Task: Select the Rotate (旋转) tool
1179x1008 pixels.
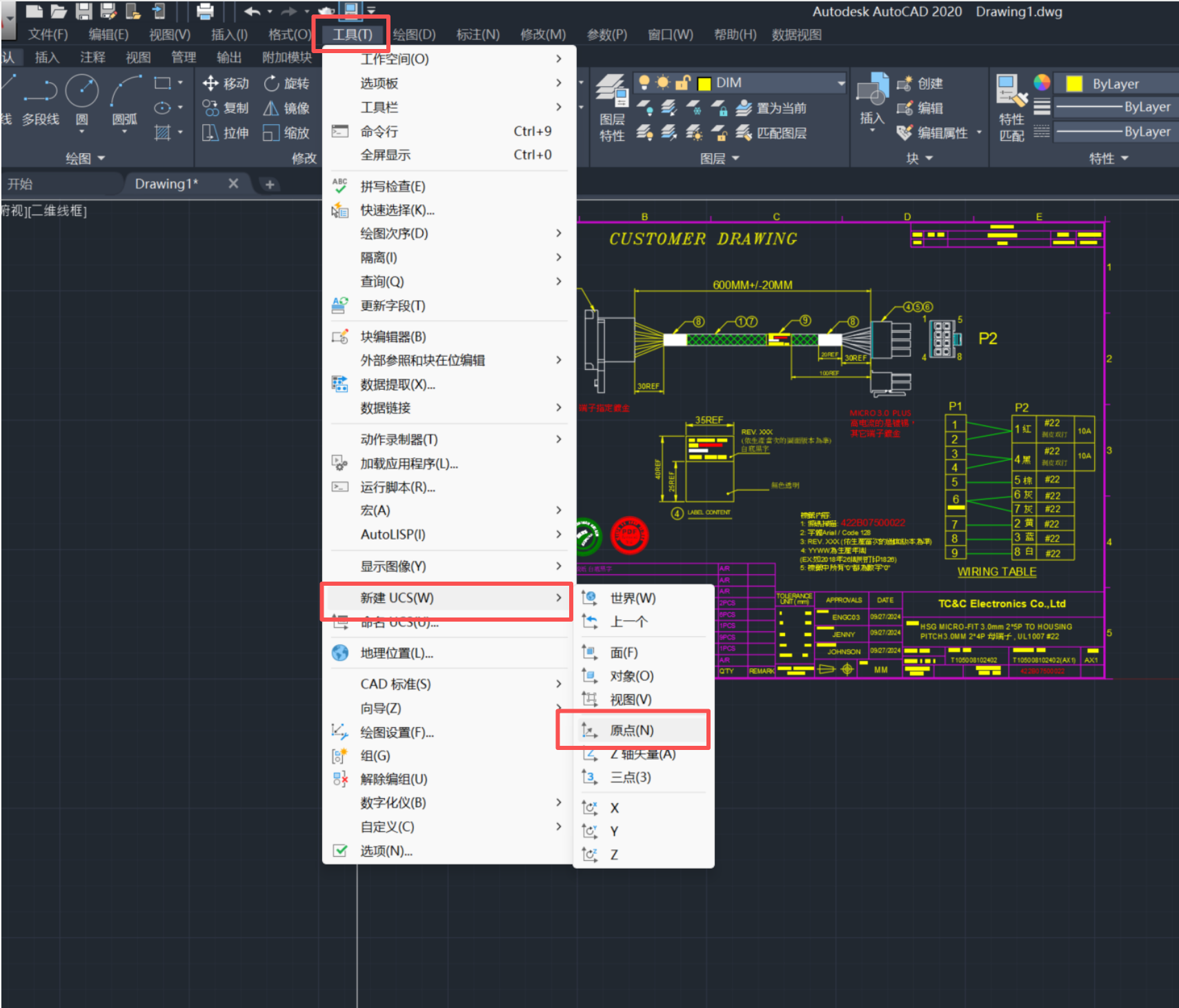Action: tap(272, 83)
